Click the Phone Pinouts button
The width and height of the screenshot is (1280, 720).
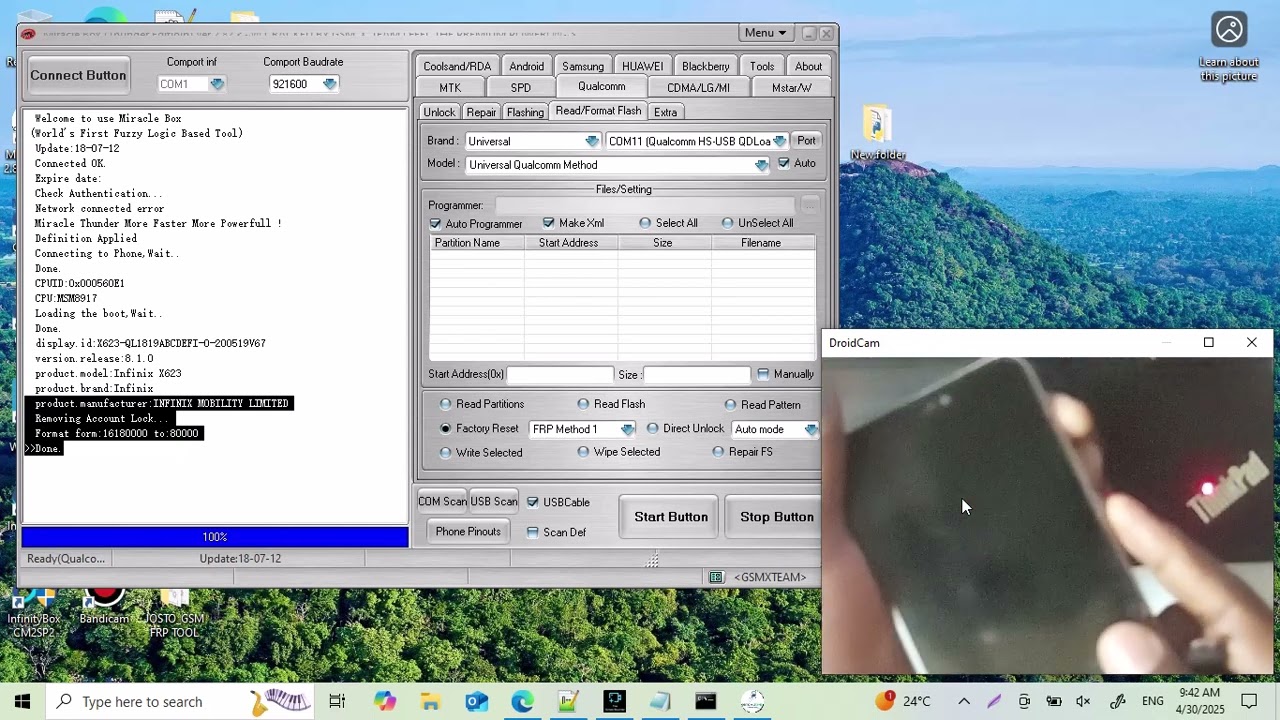coord(468,532)
